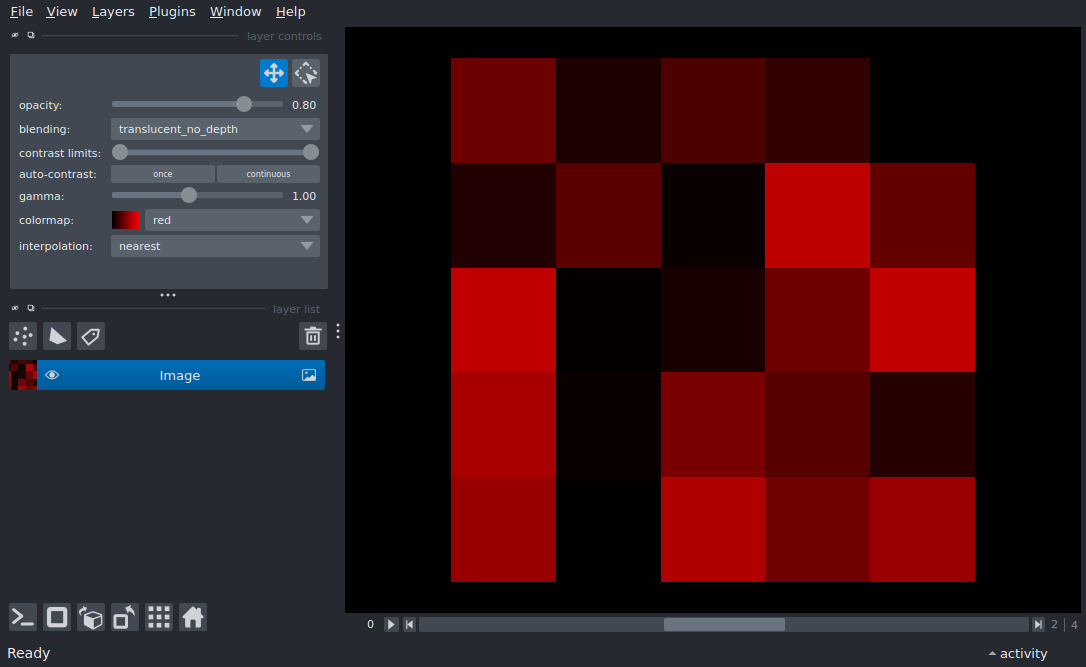
Task: Open the colormap dropdown showing red
Action: pyautogui.click(x=232, y=220)
